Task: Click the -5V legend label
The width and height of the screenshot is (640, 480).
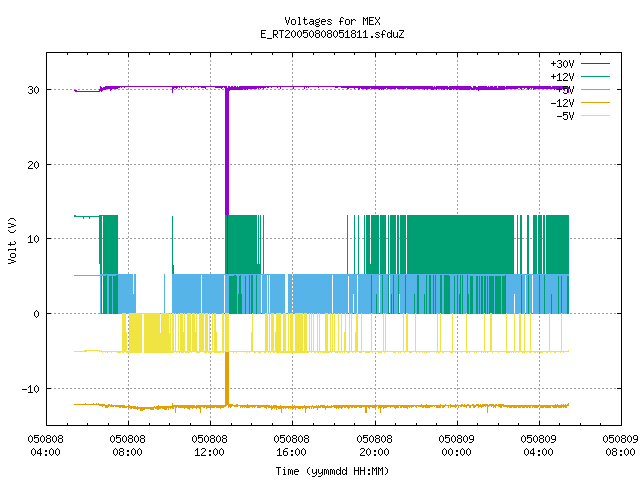Action: 565,116
